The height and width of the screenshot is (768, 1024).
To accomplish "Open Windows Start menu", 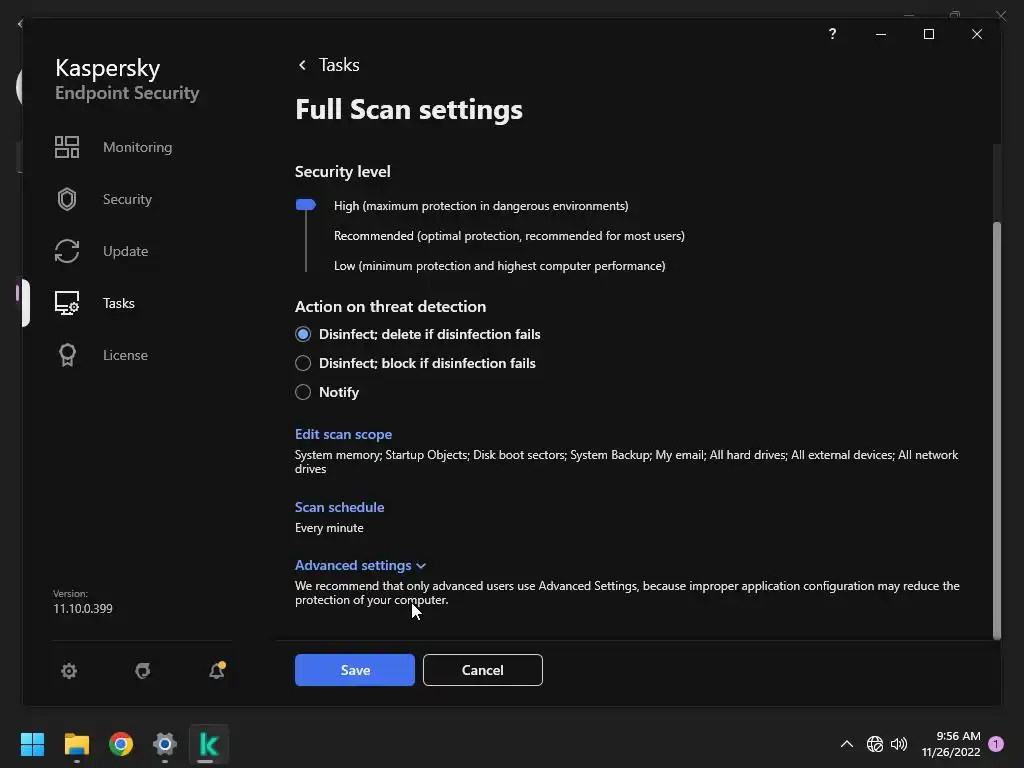I will 32,744.
